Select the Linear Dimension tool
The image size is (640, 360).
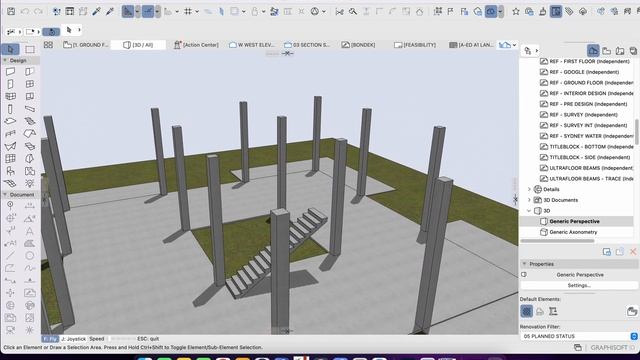coord(30,206)
